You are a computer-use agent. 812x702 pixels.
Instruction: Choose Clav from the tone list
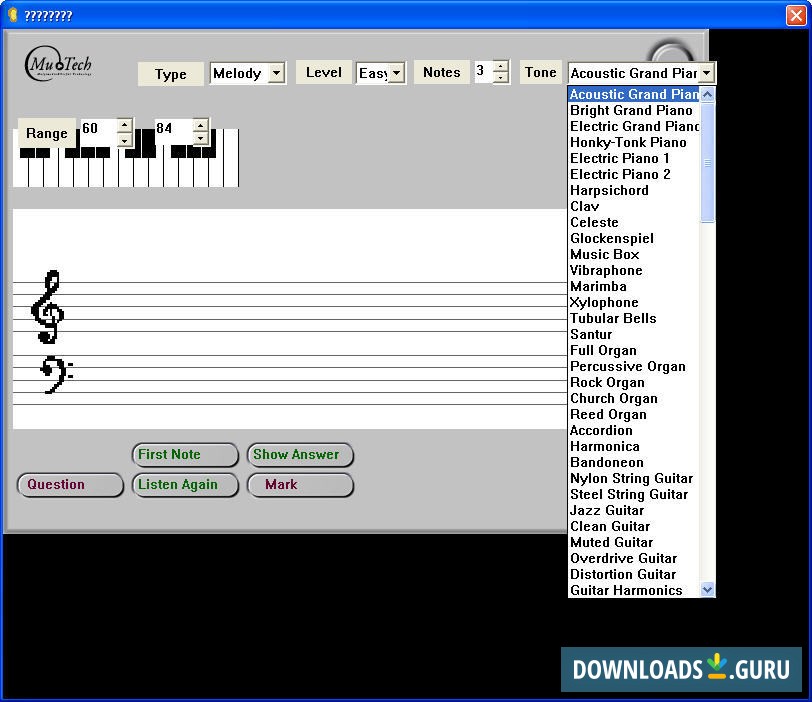(x=634, y=207)
